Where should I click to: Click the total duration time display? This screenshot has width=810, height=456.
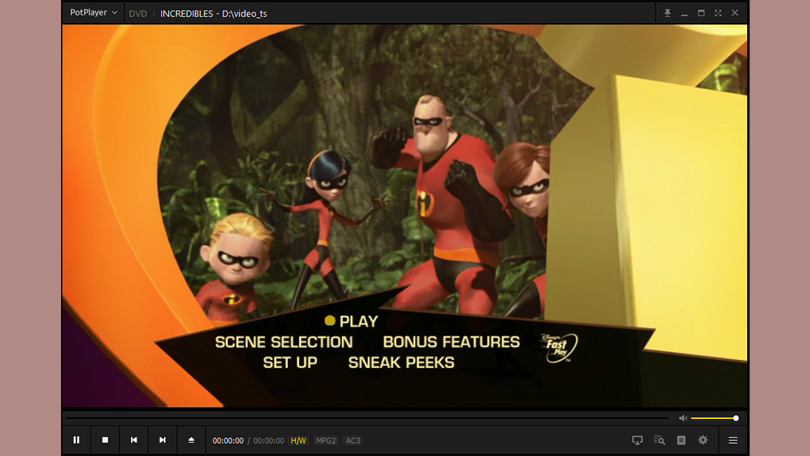[268, 441]
